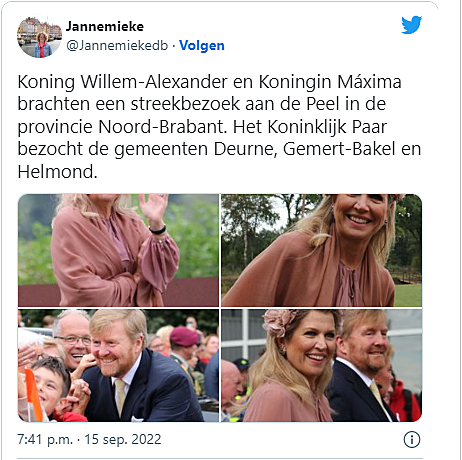Click the Jannemieke display name

coord(104,26)
